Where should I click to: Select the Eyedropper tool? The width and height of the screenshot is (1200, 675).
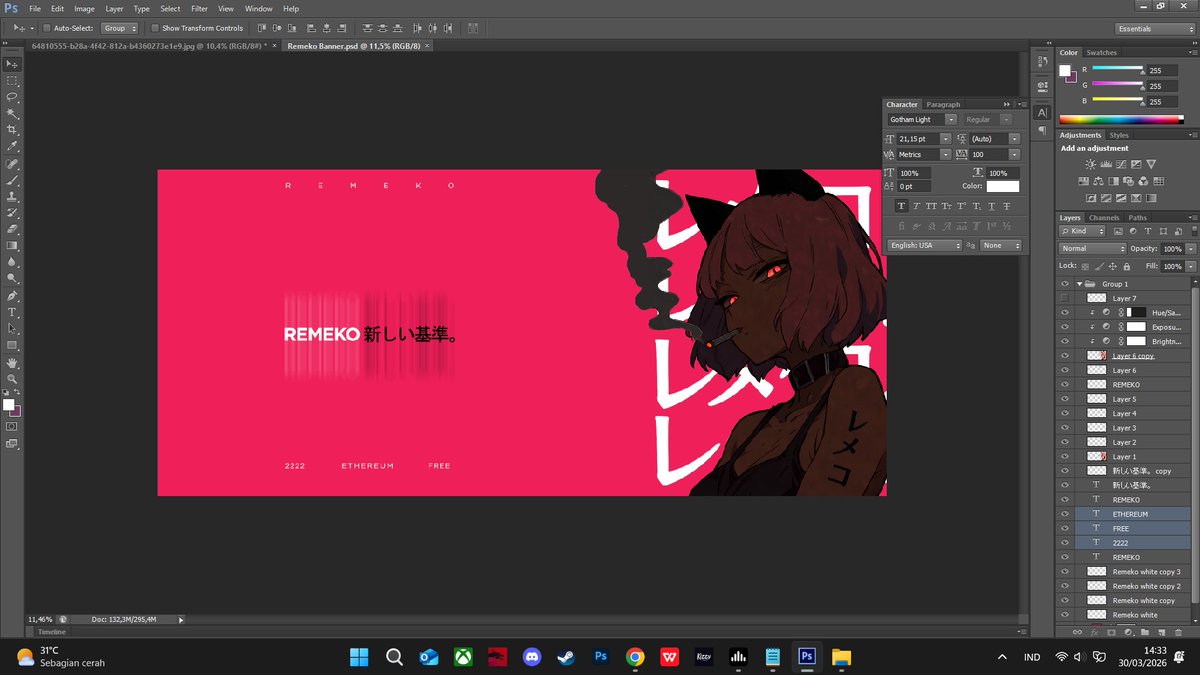pyautogui.click(x=12, y=146)
